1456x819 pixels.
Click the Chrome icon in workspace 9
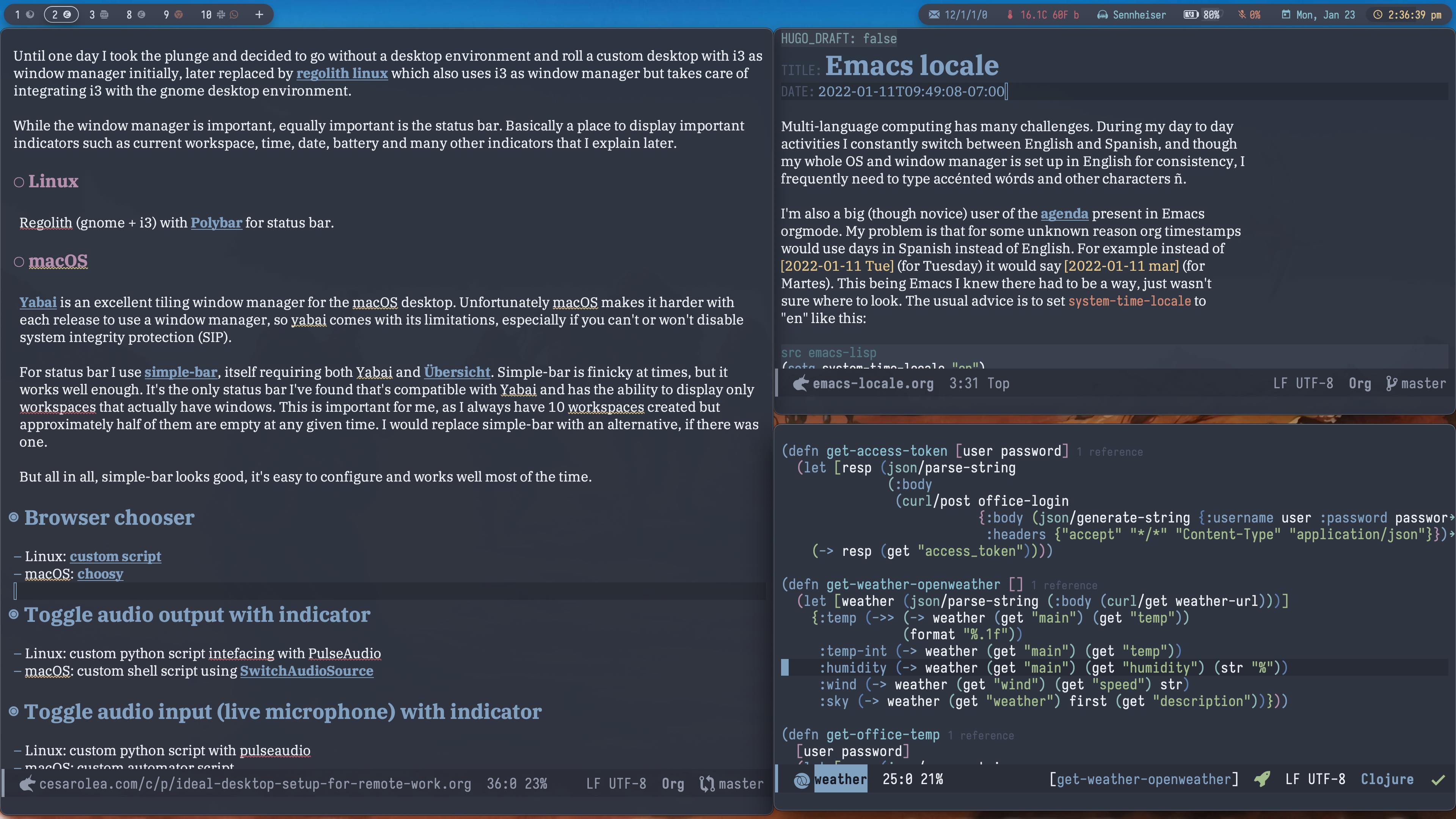(179, 15)
